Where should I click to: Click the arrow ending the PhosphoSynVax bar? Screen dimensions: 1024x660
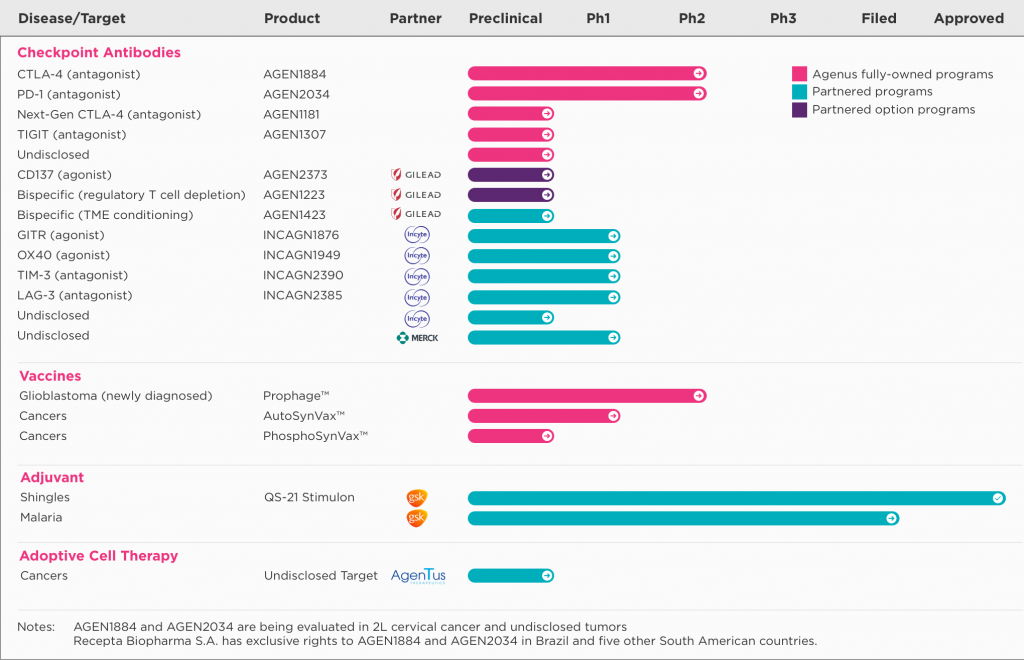547,436
